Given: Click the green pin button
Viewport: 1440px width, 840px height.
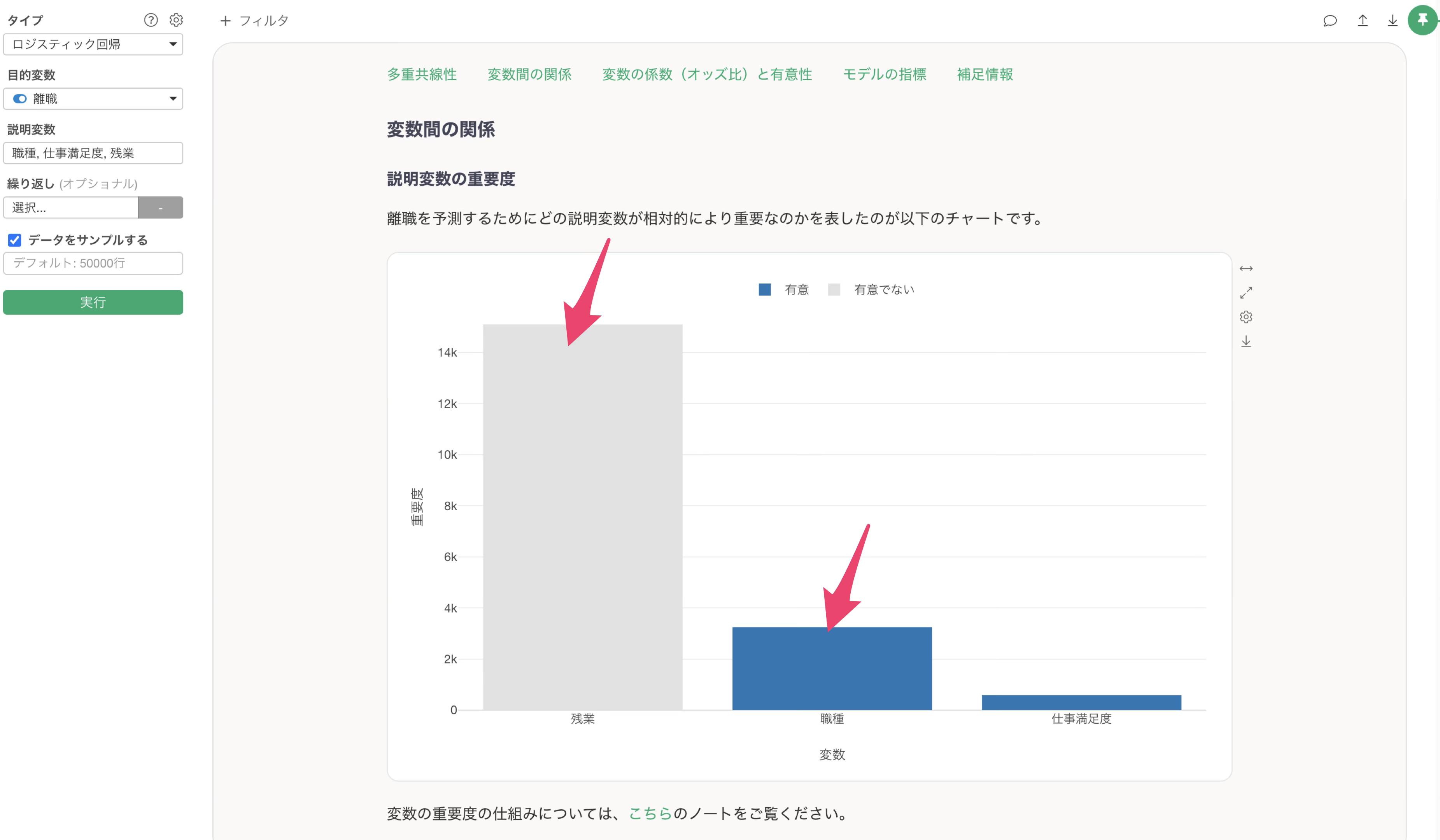Looking at the screenshot, I should click(x=1422, y=20).
